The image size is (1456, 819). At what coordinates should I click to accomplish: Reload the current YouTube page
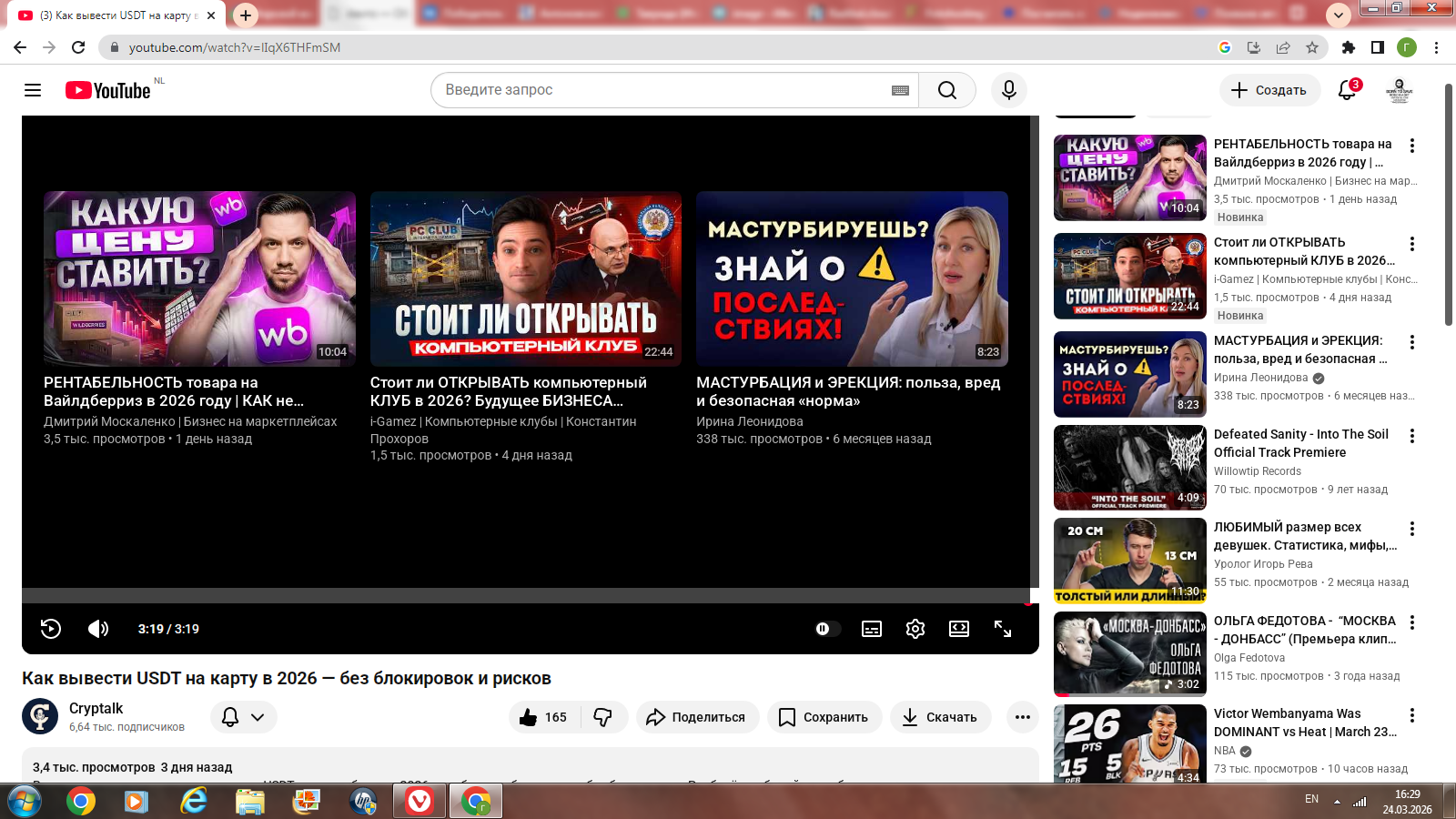(x=78, y=47)
